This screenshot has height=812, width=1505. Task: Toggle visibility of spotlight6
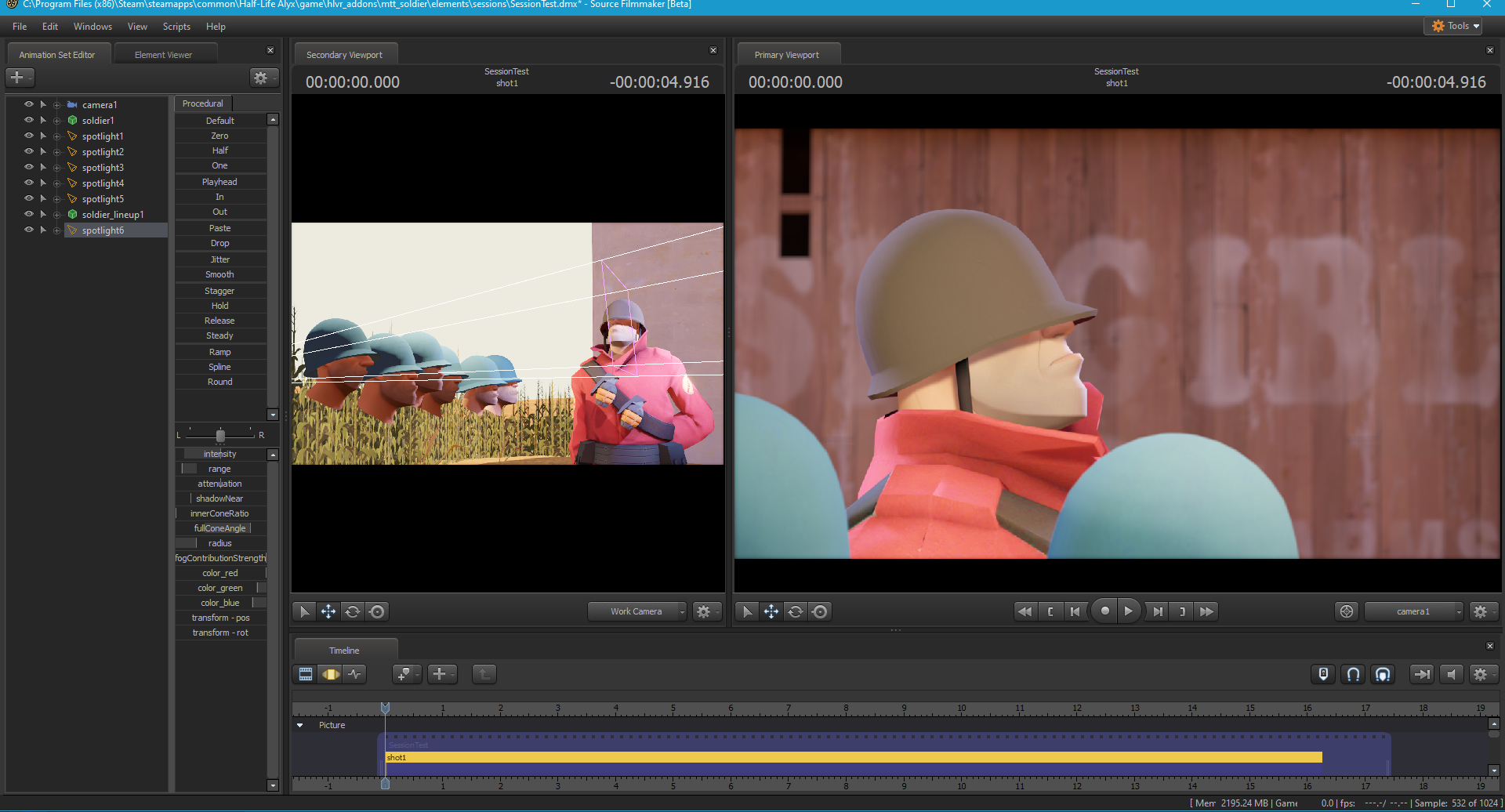29,230
